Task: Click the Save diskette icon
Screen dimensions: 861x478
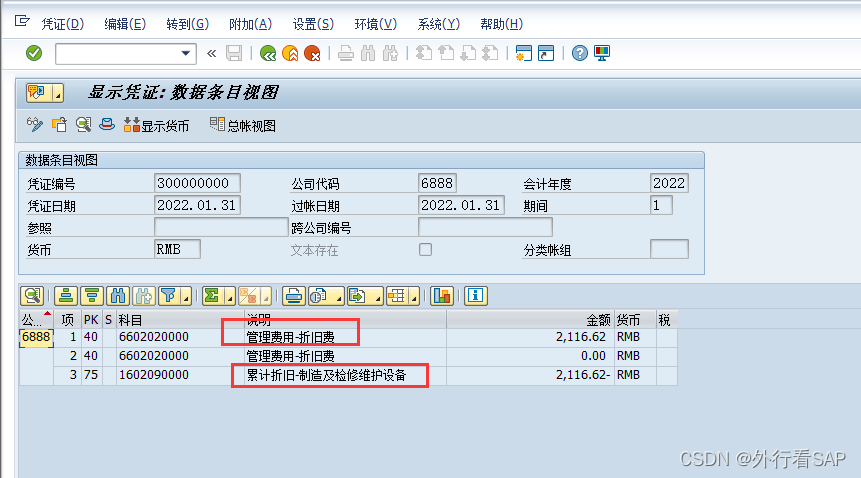Action: (234, 53)
